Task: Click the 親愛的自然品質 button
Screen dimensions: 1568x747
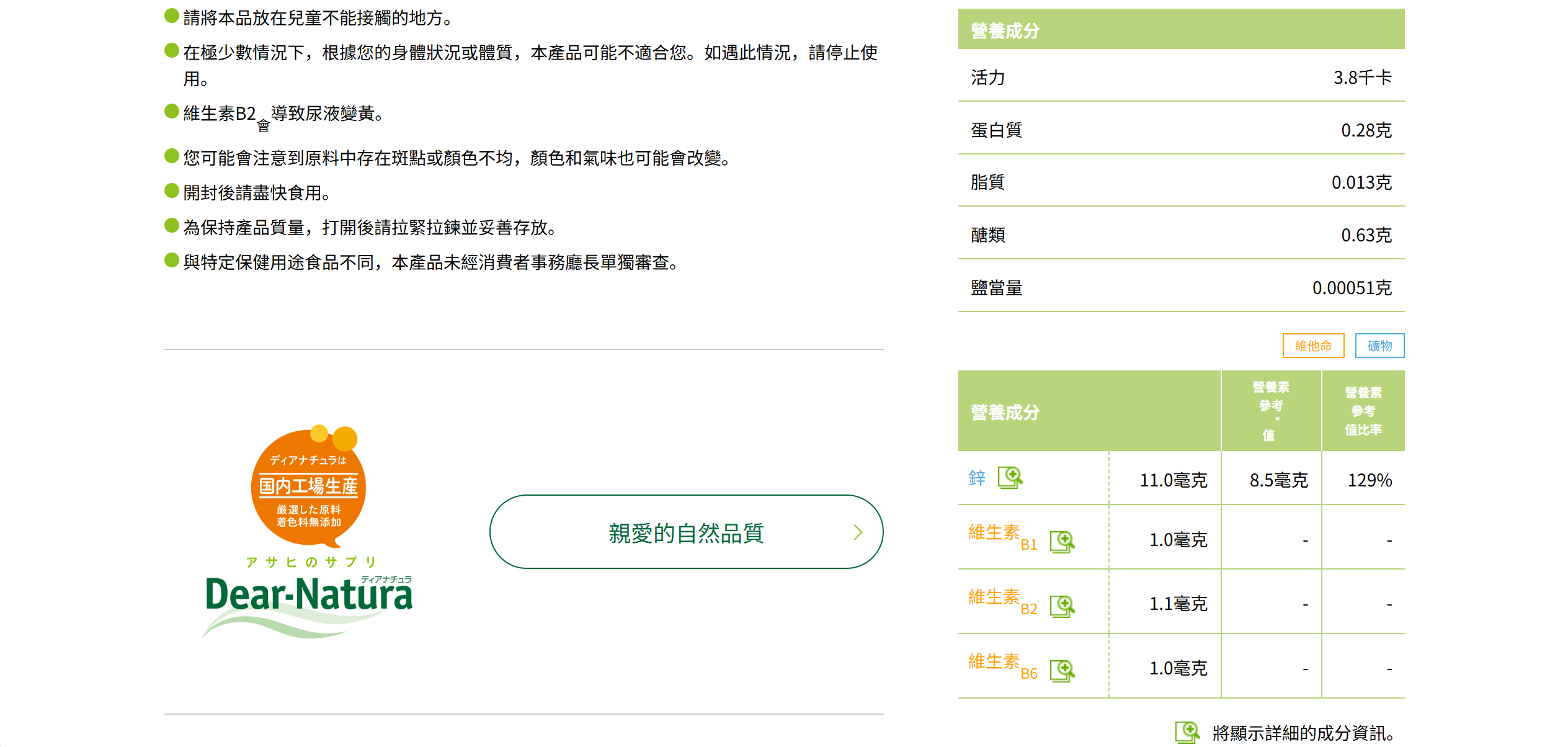Action: [686, 532]
